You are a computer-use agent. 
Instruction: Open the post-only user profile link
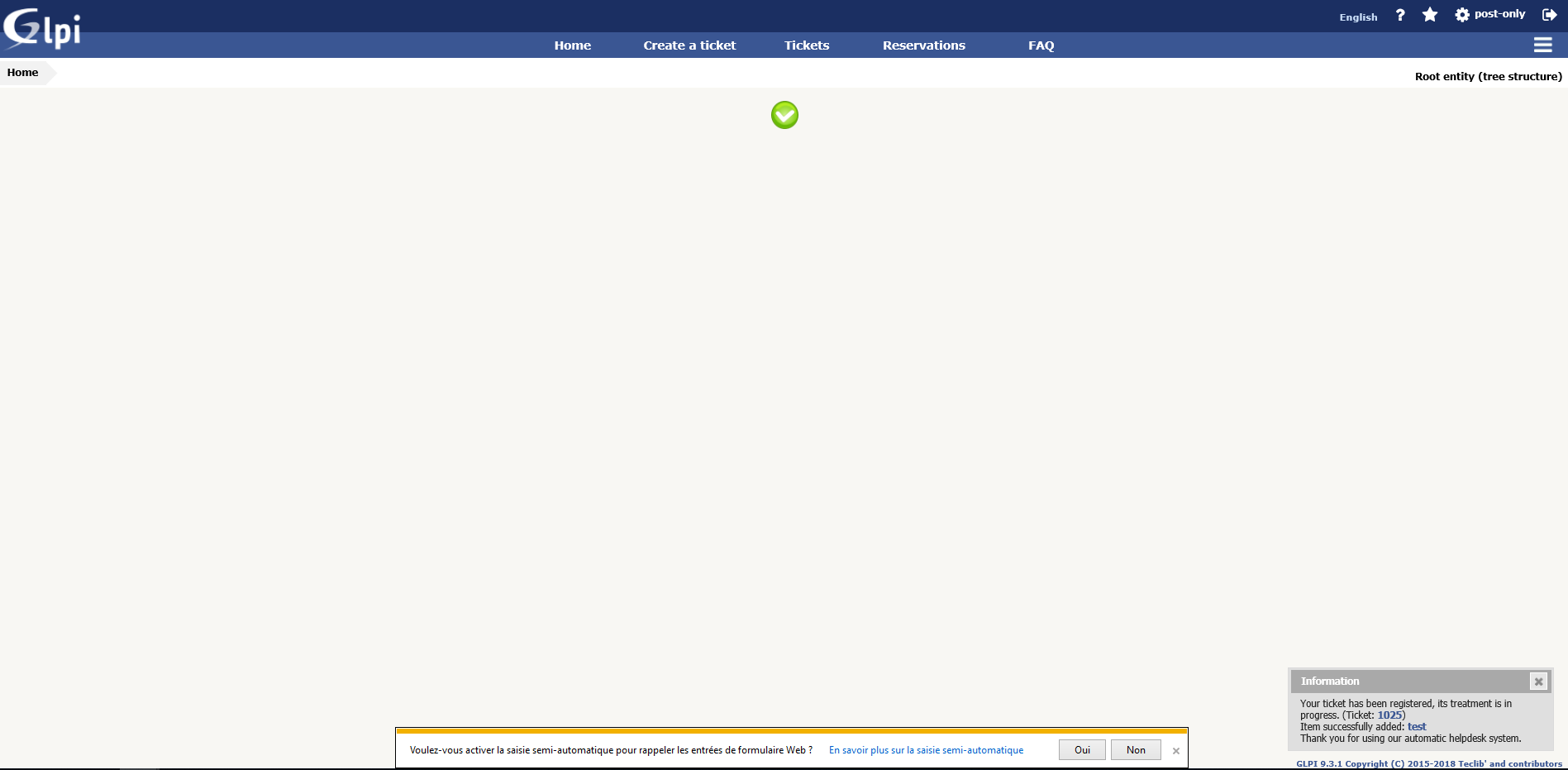1499,14
